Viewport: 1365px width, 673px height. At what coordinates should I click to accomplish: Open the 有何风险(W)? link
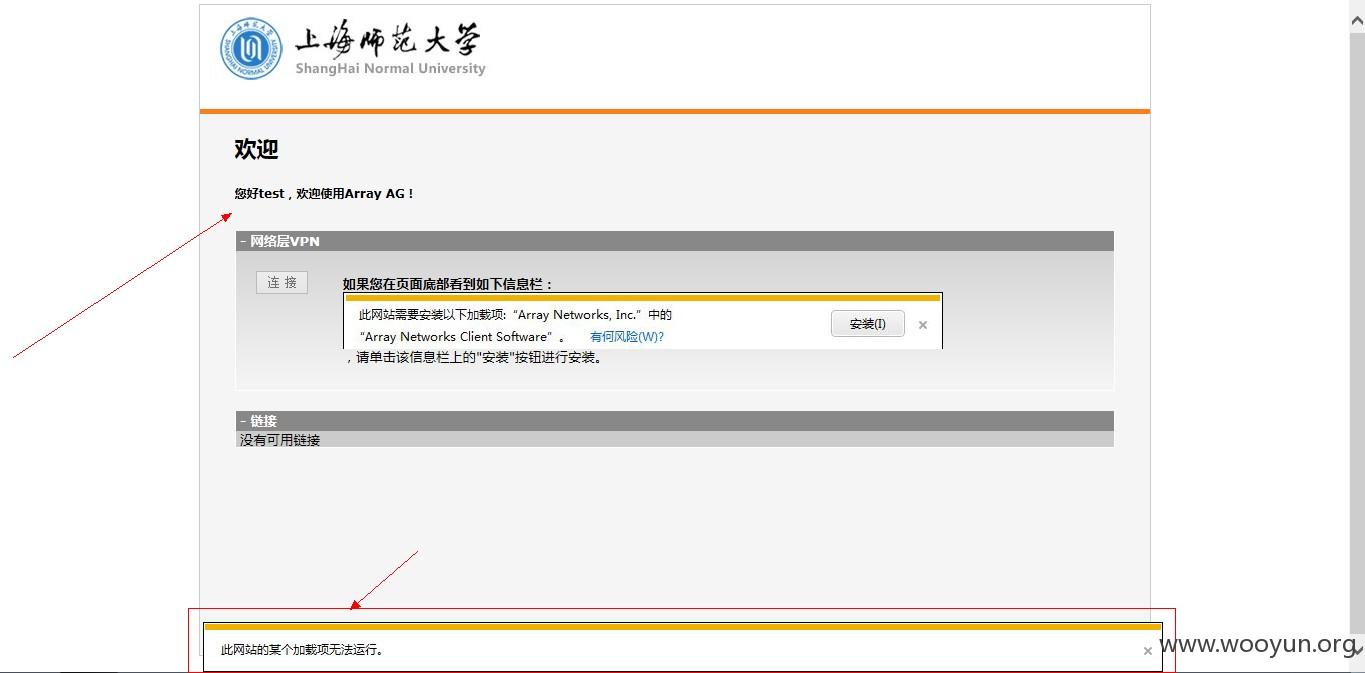pyautogui.click(x=626, y=337)
